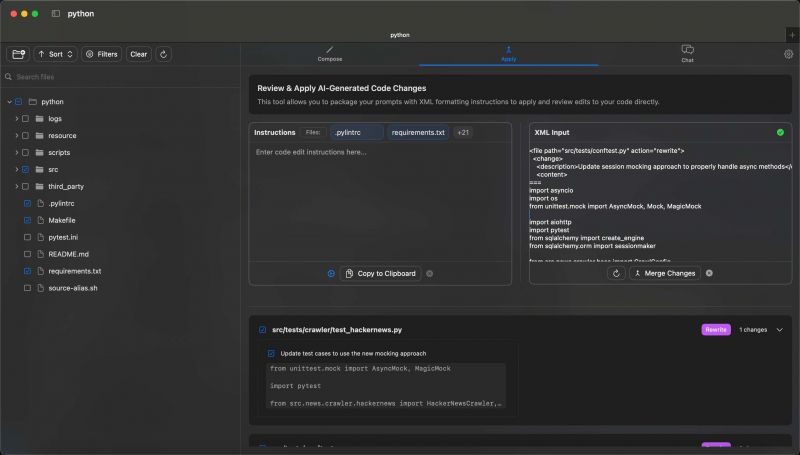Click the Search files field
Image resolution: width=800 pixels, height=455 pixels.
(120, 77)
